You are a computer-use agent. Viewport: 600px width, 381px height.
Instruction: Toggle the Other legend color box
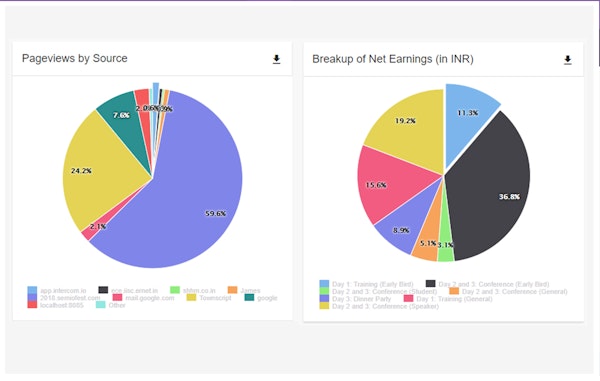(x=101, y=305)
